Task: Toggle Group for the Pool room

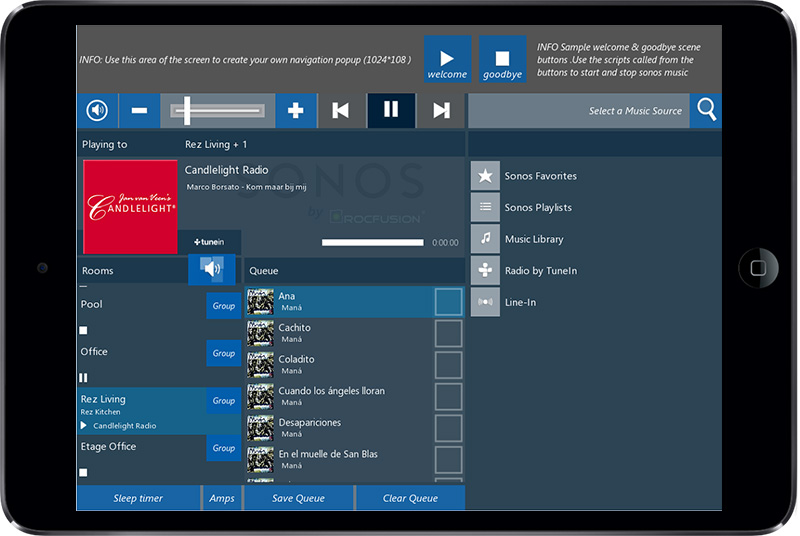Action: [x=224, y=306]
